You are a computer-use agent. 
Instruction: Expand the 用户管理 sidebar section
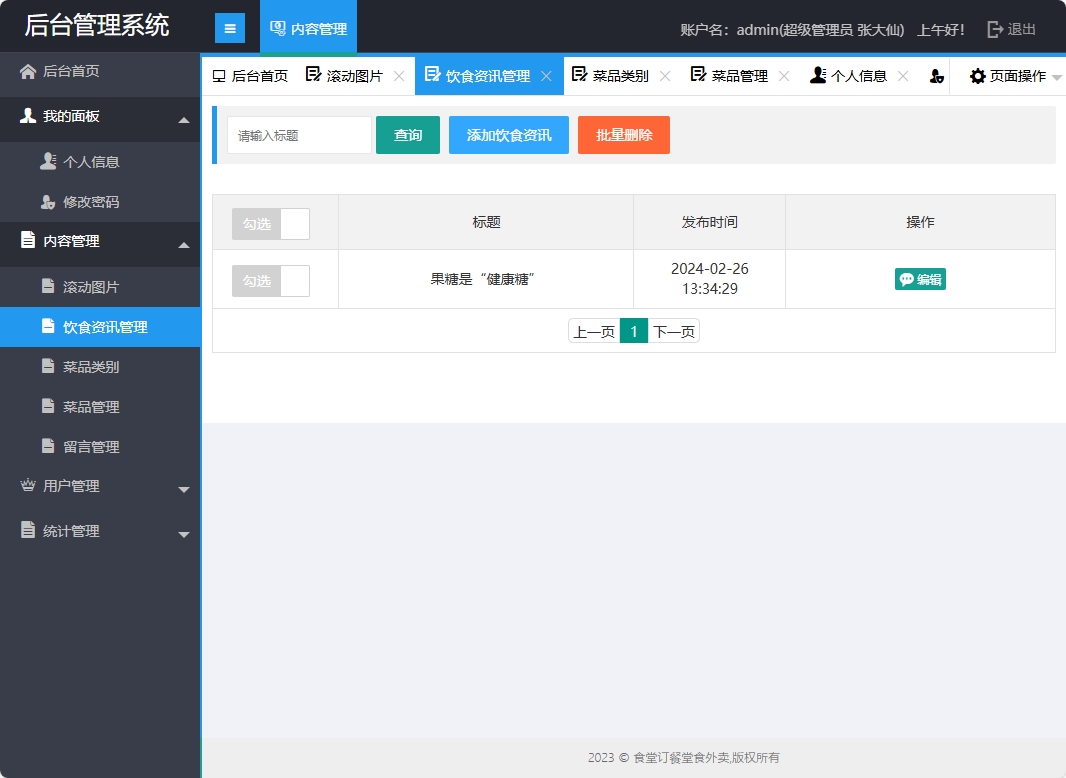(183, 489)
